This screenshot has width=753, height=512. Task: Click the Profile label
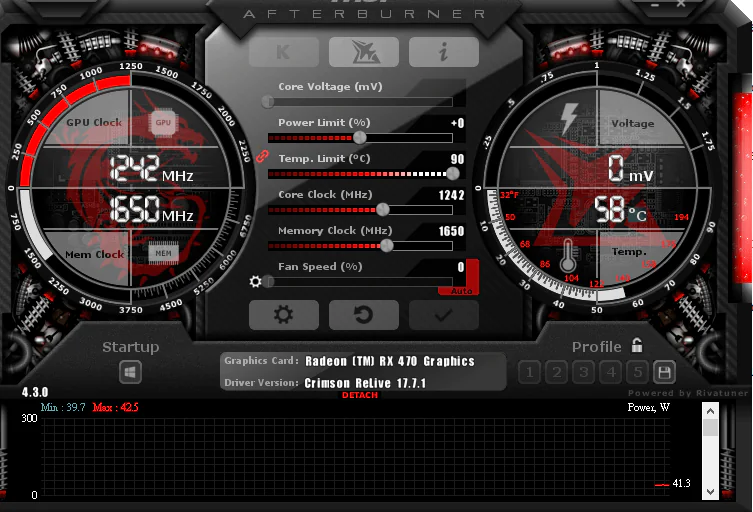point(596,347)
